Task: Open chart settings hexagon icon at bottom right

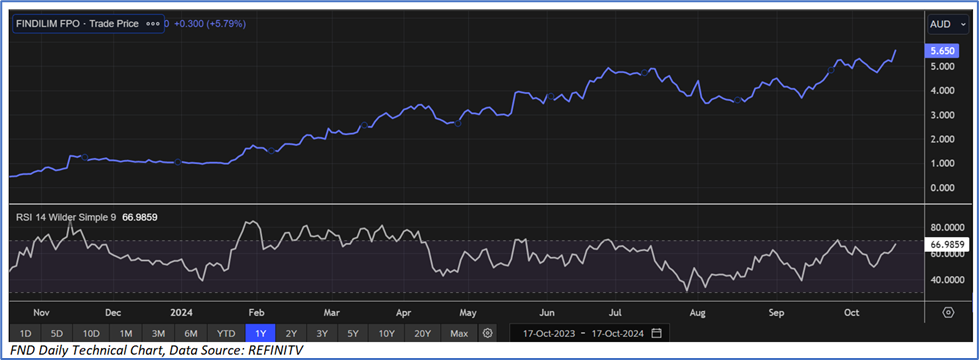Action: (x=948, y=312)
